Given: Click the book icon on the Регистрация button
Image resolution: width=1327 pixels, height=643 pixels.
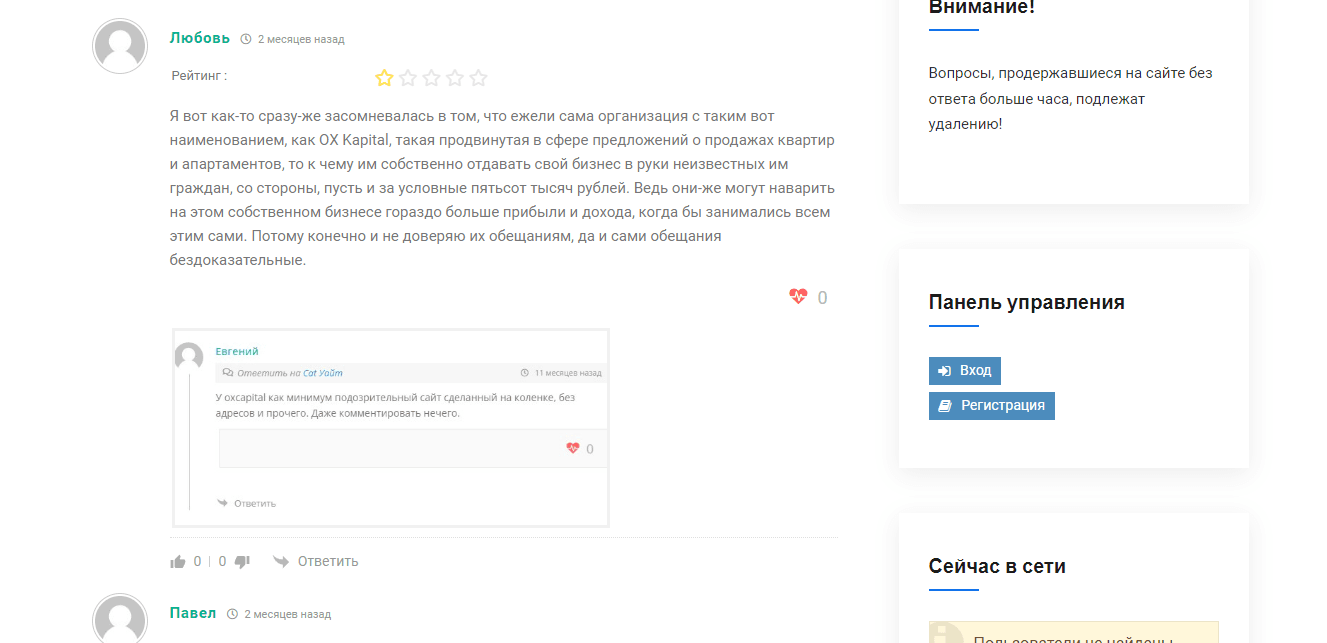Looking at the screenshot, I should 944,405.
